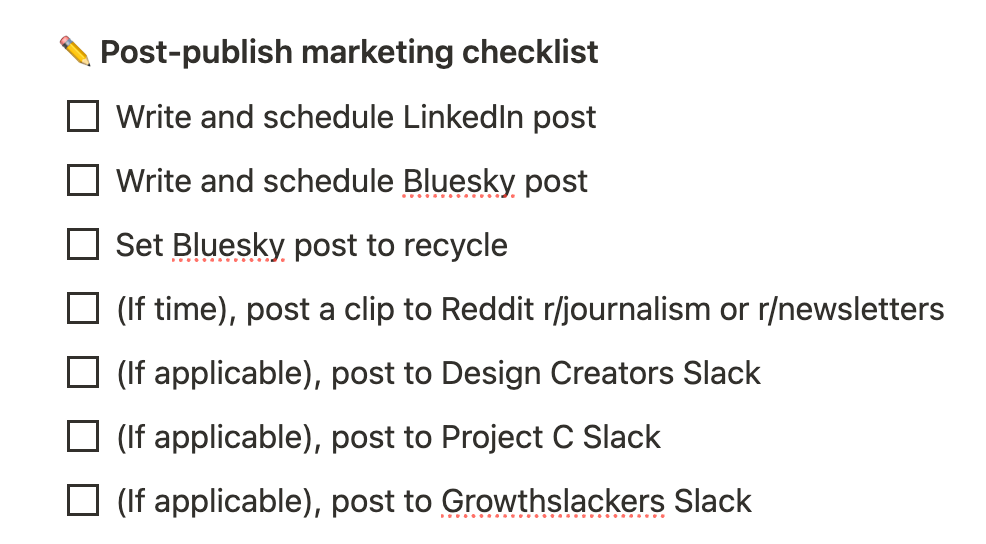The width and height of the screenshot is (986, 544).
Task: Click the r/newsletters text in Reddit item
Action: click(851, 310)
